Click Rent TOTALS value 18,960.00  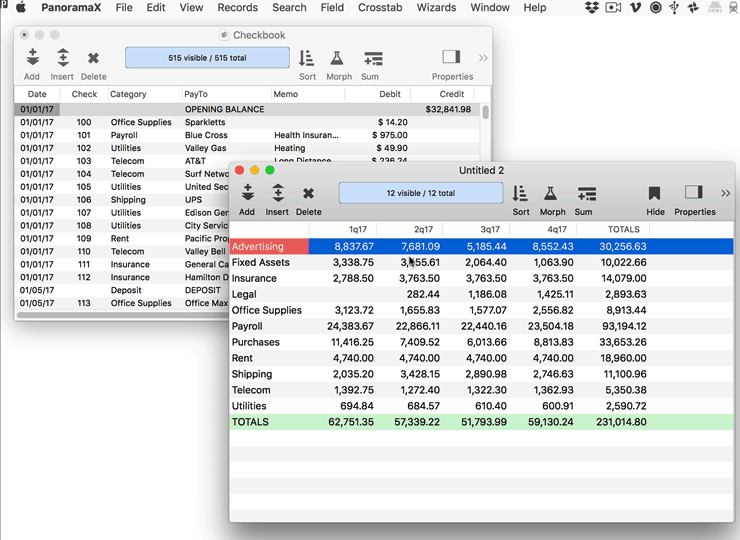coord(623,358)
